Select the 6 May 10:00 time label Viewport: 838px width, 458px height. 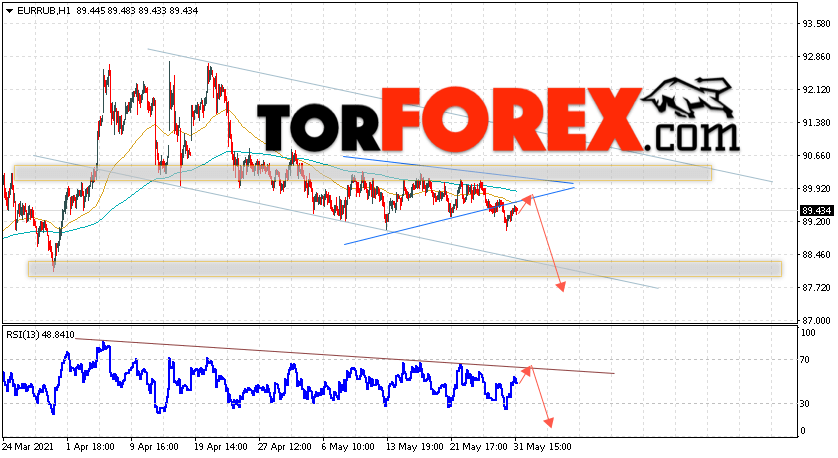tap(348, 447)
